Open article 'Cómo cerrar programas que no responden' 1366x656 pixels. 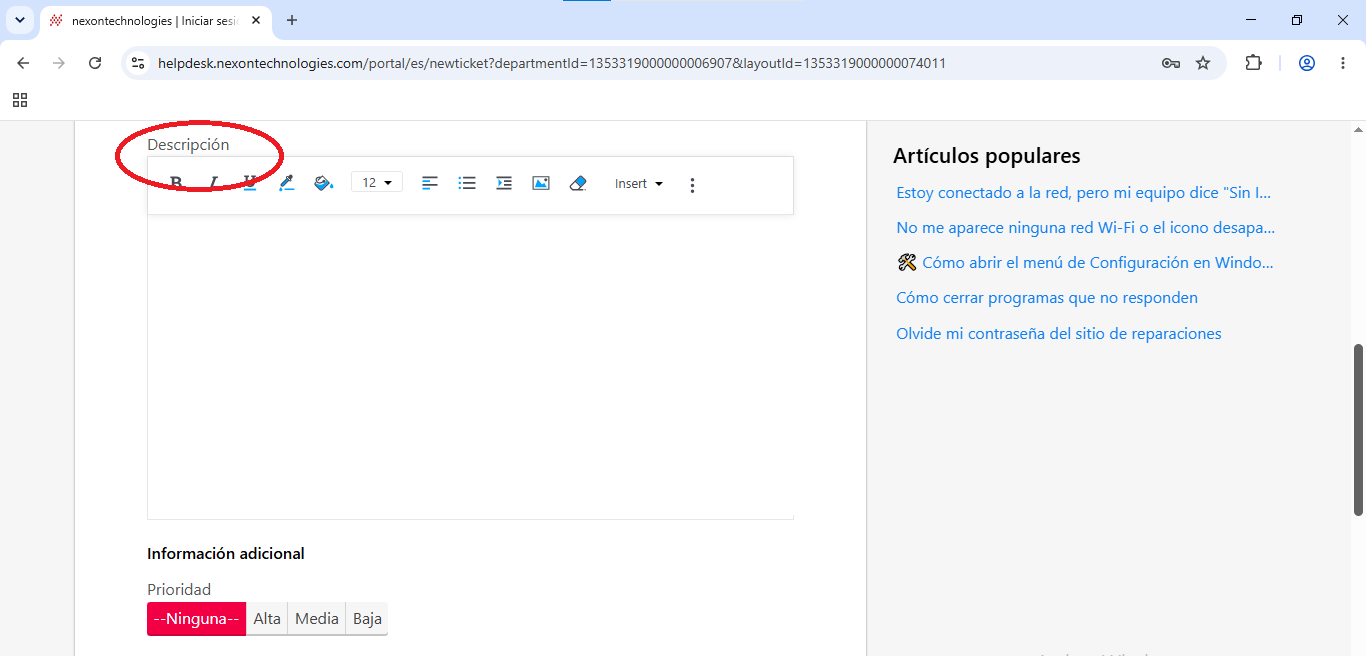(x=1047, y=298)
